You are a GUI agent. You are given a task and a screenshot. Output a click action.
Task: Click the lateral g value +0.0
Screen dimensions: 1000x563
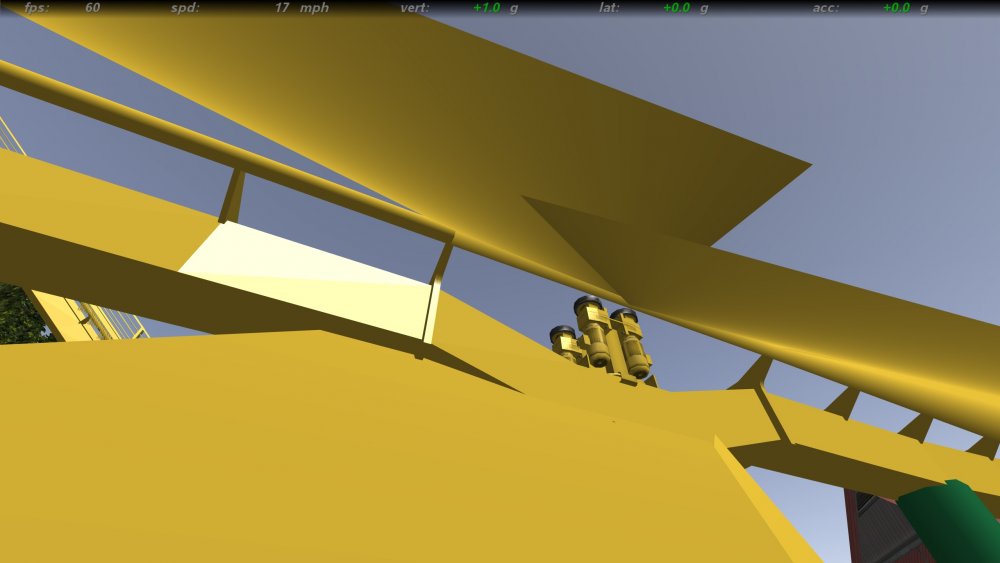click(x=676, y=8)
